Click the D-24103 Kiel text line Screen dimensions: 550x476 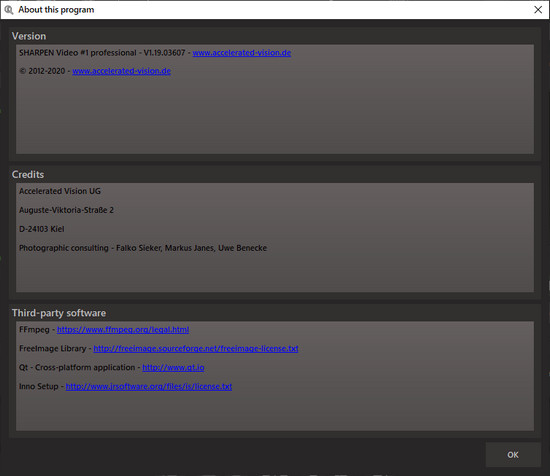coord(41,229)
